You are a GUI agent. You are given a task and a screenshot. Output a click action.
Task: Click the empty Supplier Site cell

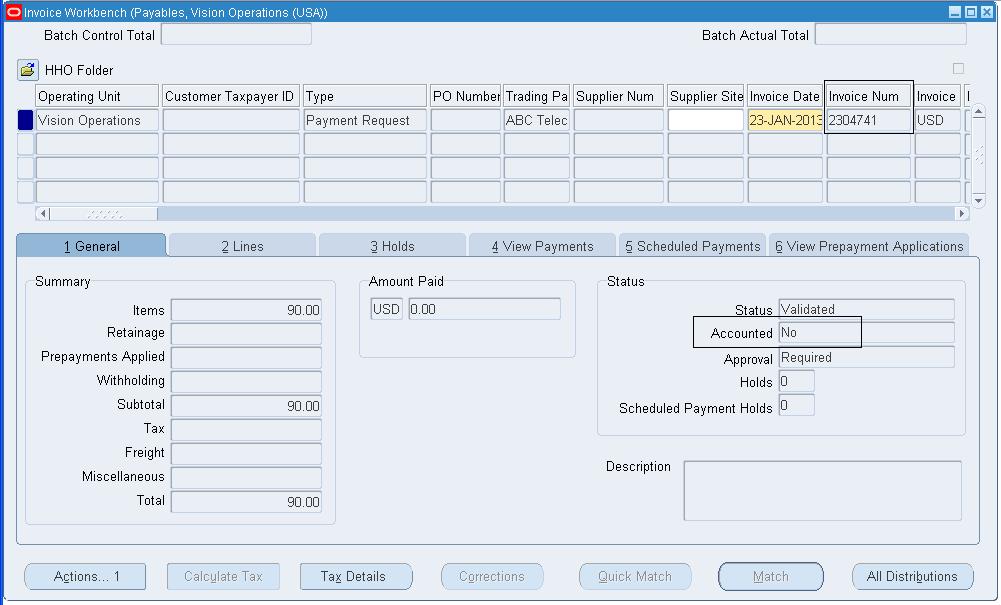pos(705,120)
